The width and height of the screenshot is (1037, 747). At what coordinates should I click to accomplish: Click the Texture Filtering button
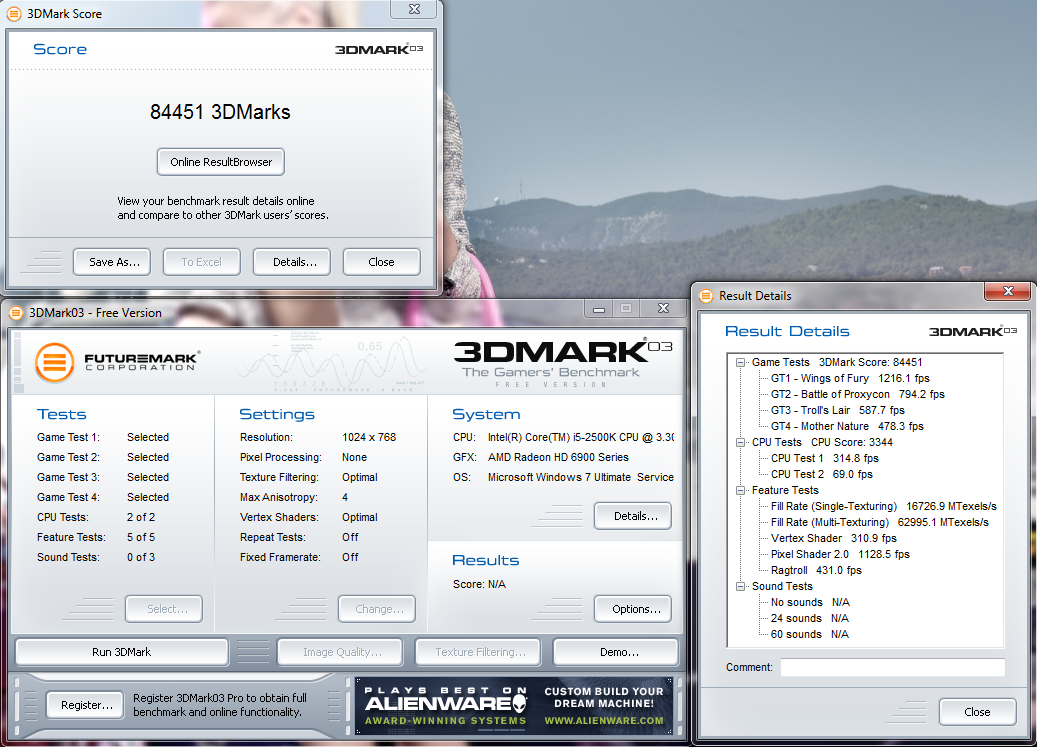pos(477,652)
